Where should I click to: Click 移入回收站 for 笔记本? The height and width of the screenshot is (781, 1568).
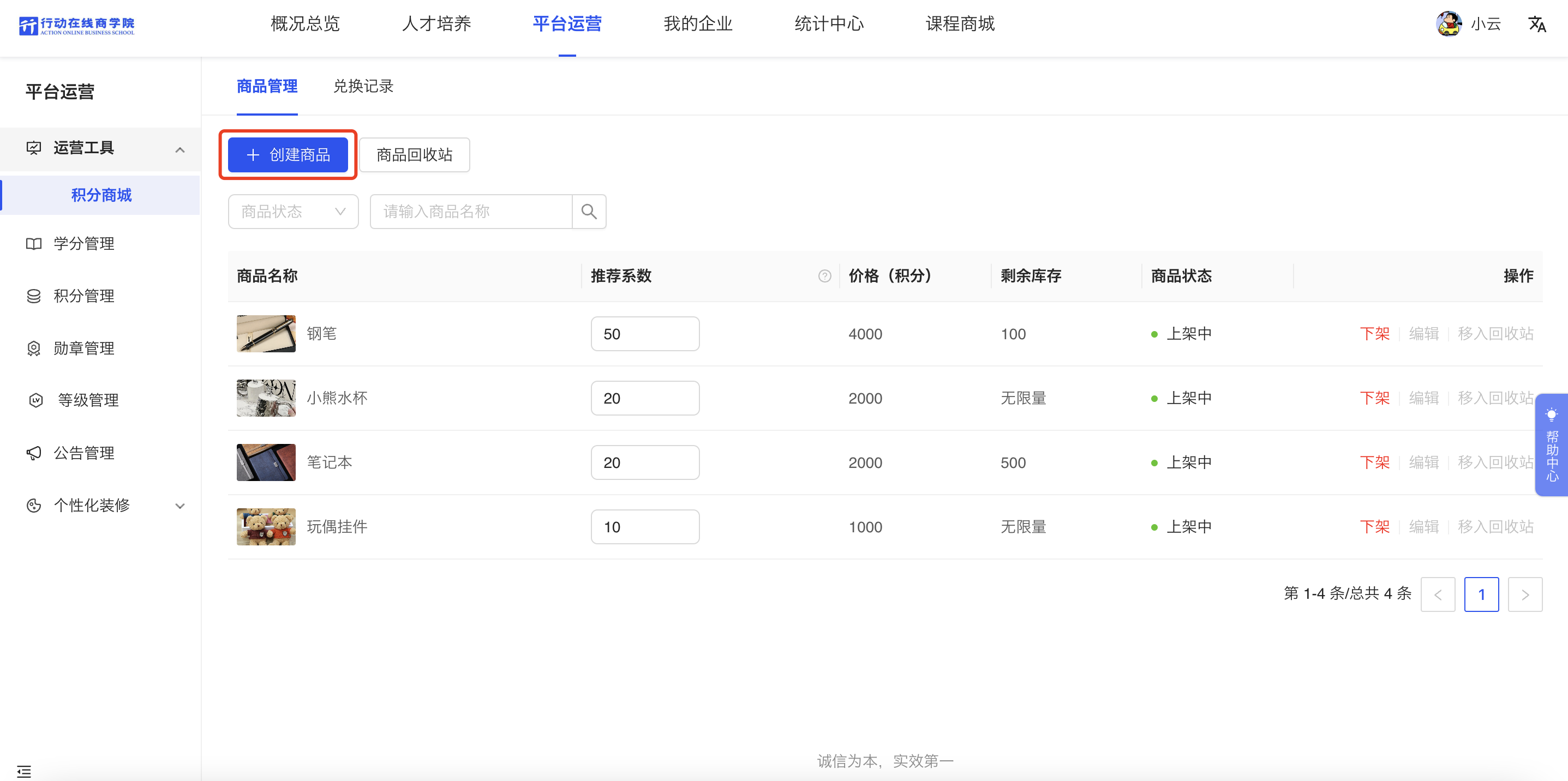click(x=1495, y=463)
